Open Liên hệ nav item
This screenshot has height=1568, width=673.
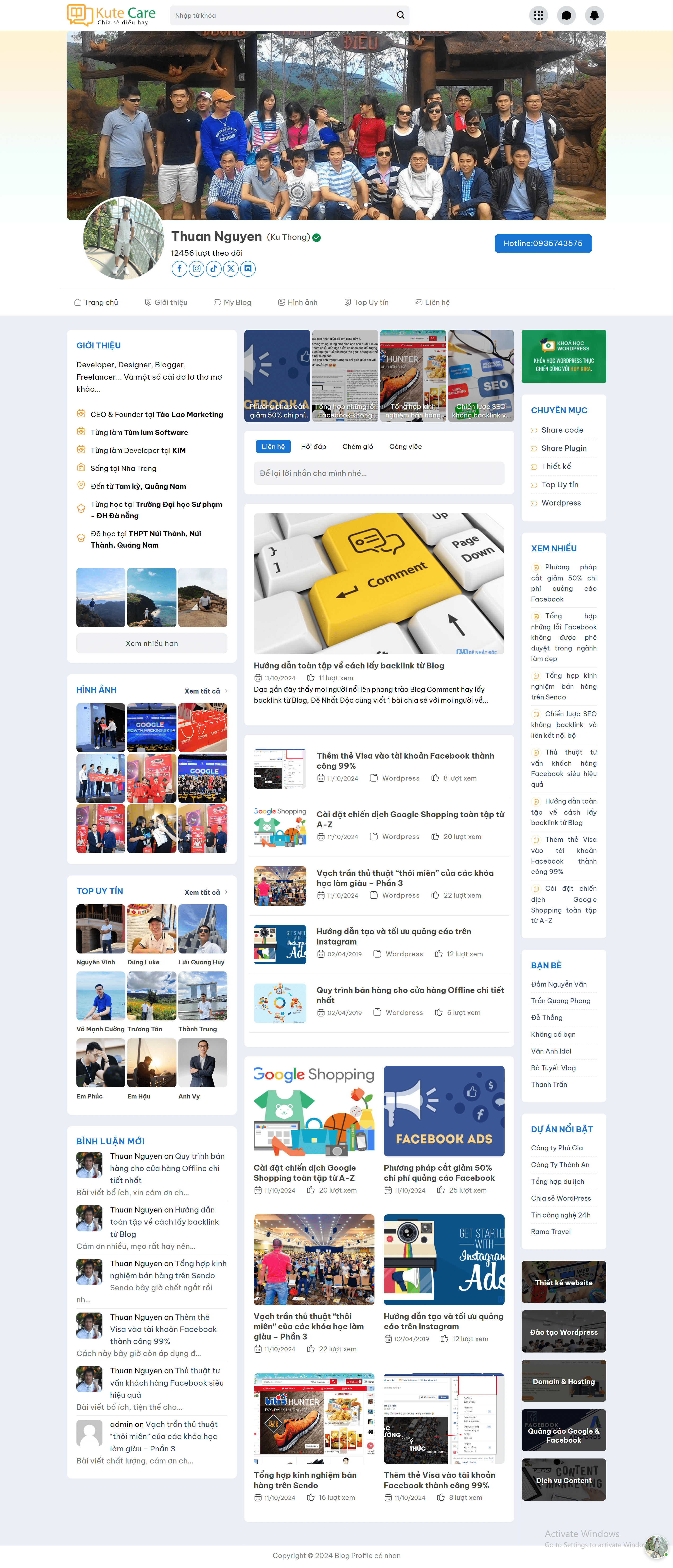tap(433, 303)
